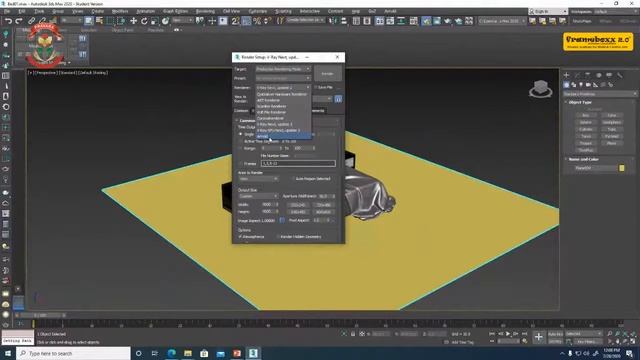Toggle the Save File checkbox

[316, 87]
